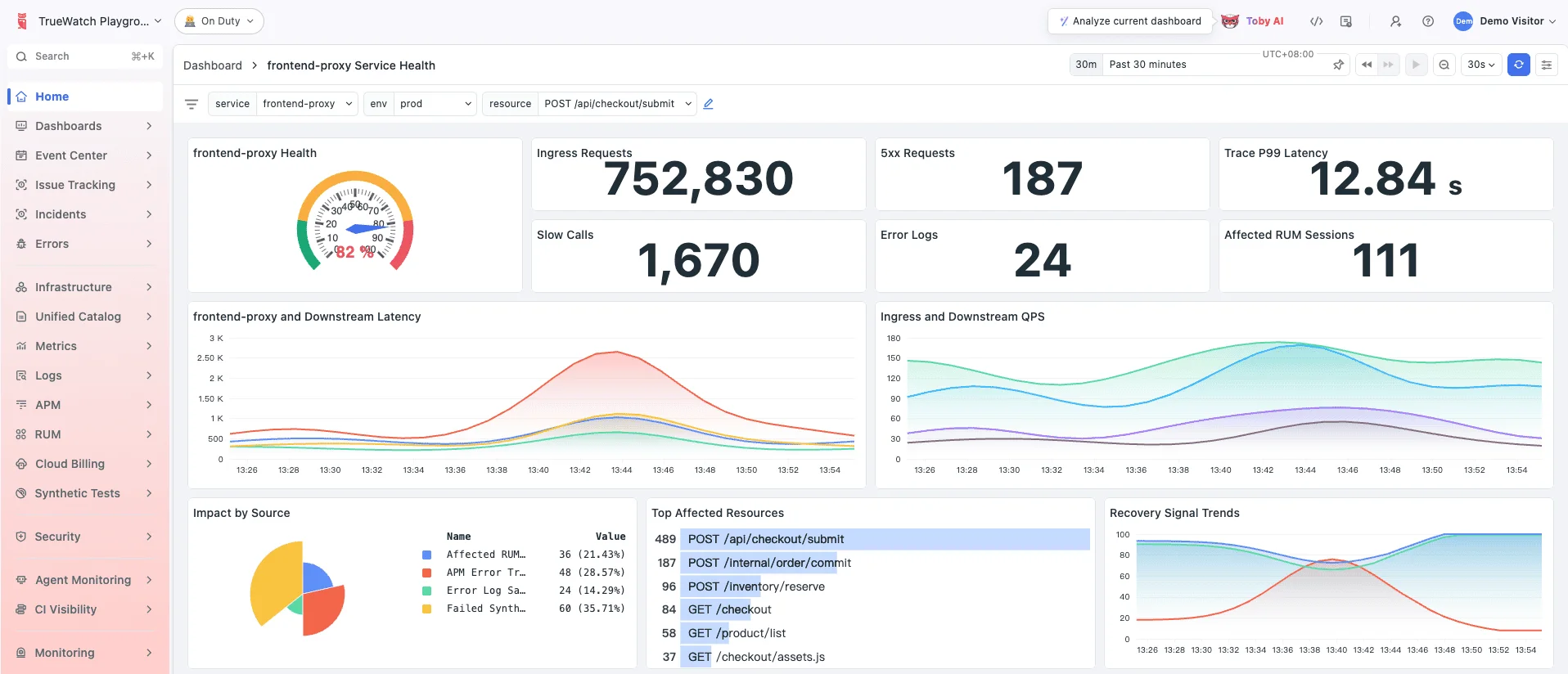1568x674 pixels.
Task: Expand the Incidents sidebar chevron
Action: pos(149,214)
